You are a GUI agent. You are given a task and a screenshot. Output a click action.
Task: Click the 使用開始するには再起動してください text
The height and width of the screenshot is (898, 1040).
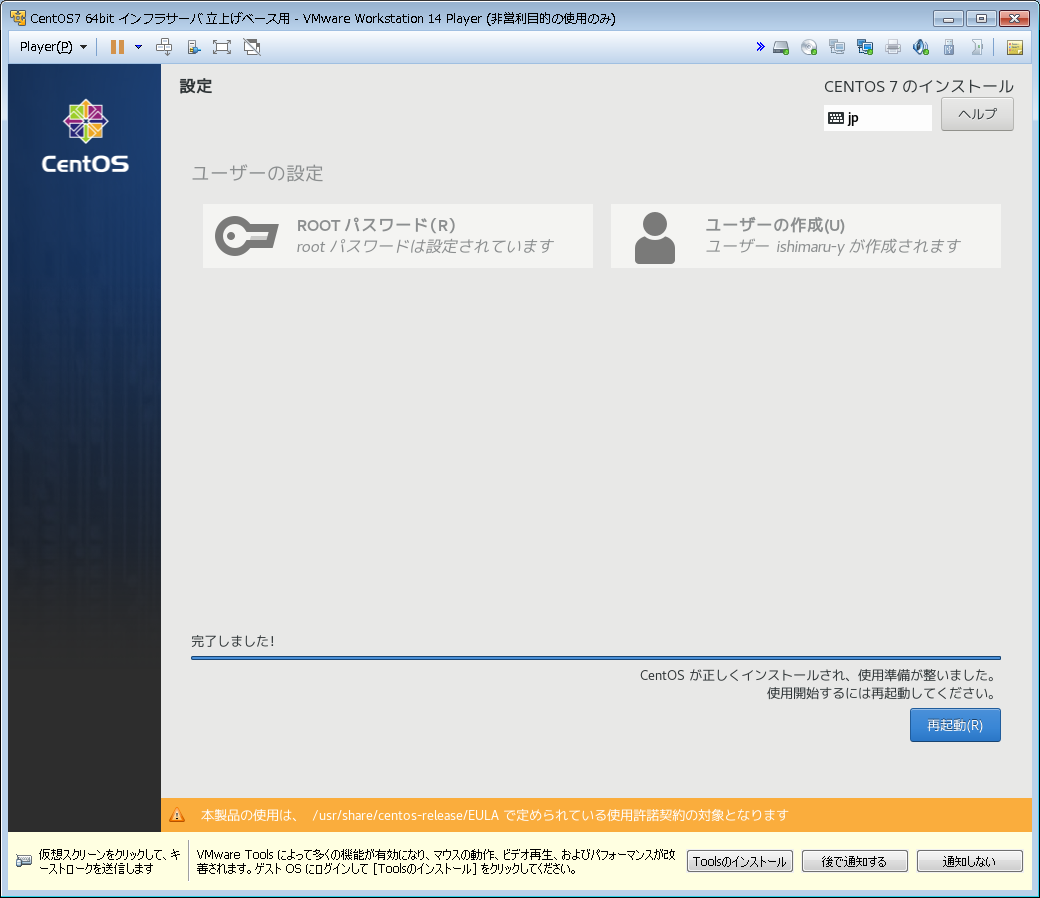(881, 693)
